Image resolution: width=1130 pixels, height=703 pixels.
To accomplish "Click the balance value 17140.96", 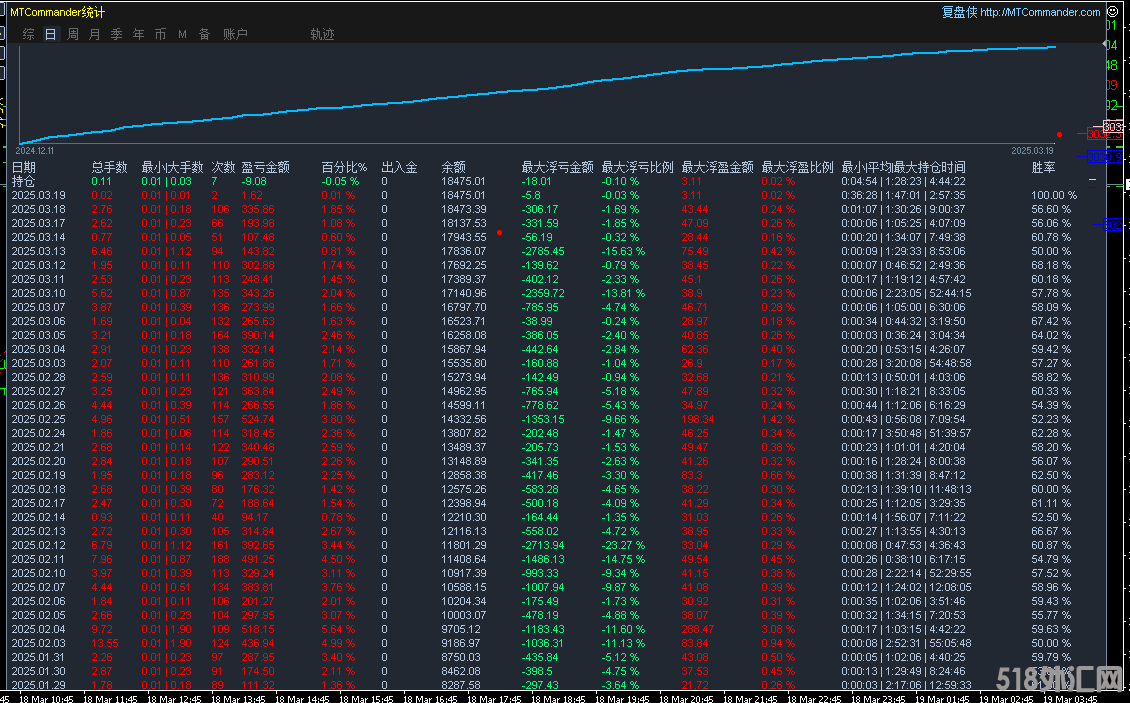I will [x=463, y=293].
